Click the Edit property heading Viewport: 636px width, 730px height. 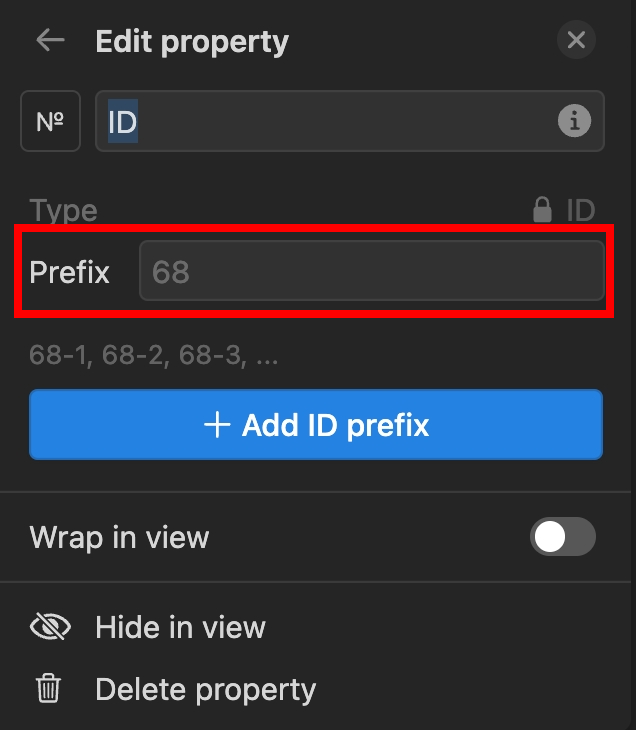tap(192, 41)
